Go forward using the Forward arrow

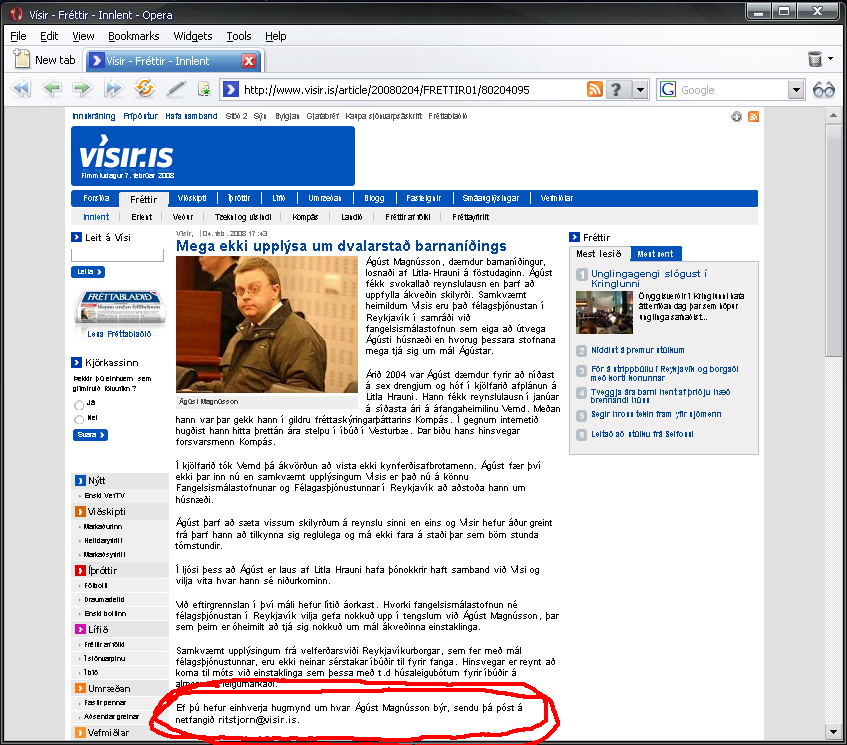tap(82, 88)
